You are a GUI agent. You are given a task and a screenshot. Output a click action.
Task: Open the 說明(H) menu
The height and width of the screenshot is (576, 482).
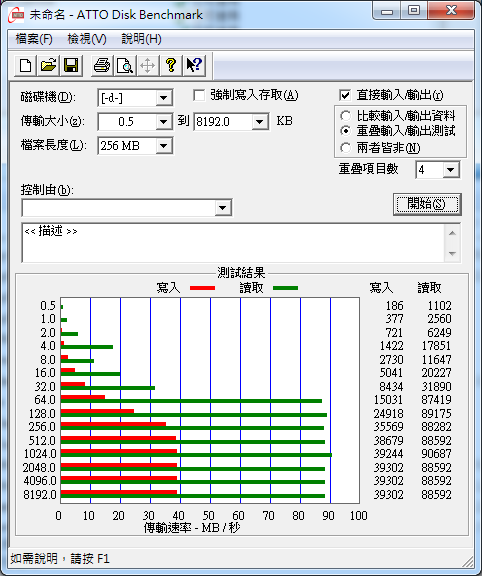click(141, 39)
